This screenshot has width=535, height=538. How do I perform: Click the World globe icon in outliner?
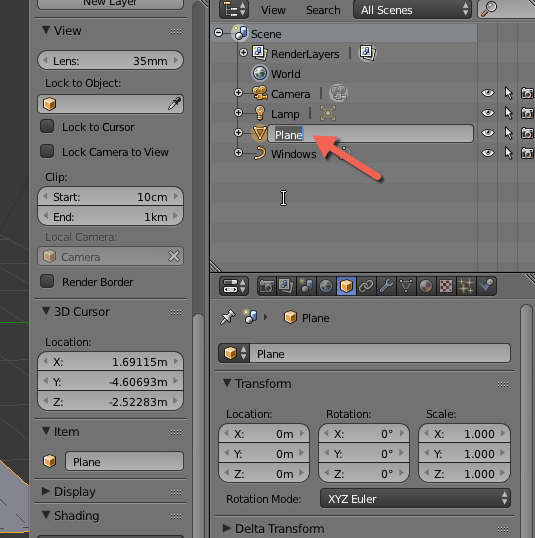point(260,73)
